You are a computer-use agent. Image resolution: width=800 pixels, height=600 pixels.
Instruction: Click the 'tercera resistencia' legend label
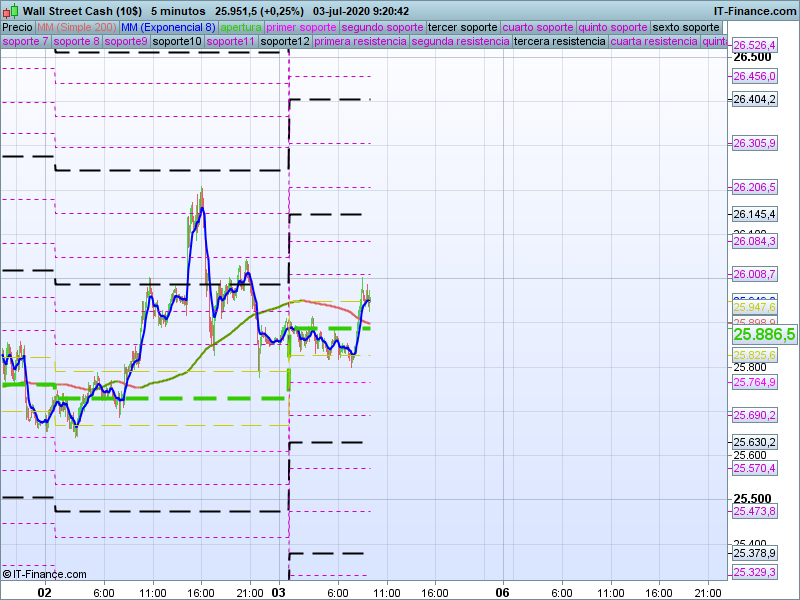click(x=558, y=42)
